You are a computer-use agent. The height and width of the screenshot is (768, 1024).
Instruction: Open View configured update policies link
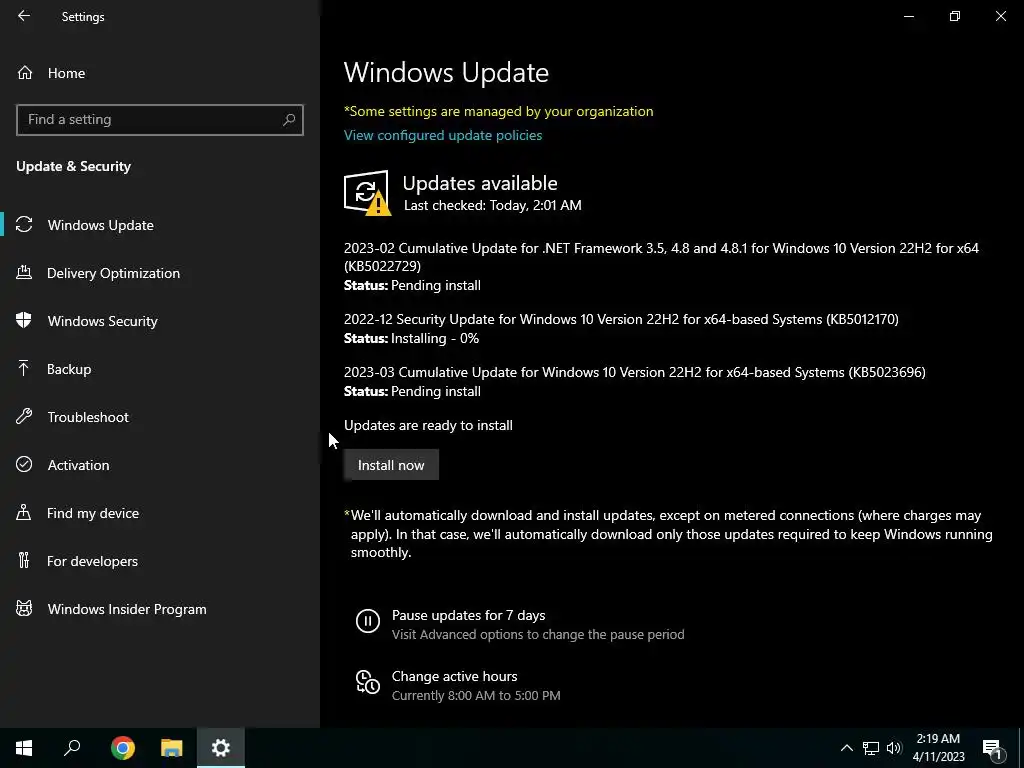(443, 135)
